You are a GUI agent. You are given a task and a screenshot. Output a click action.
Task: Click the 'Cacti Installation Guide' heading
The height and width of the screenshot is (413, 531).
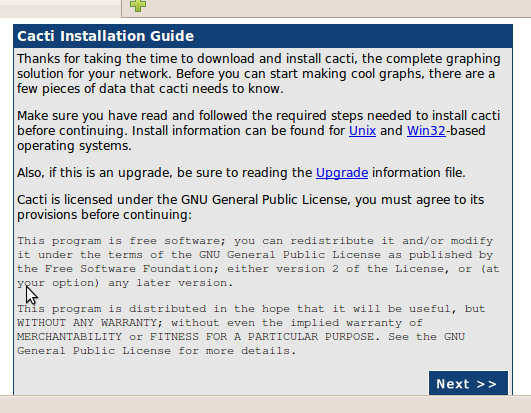click(x=106, y=36)
